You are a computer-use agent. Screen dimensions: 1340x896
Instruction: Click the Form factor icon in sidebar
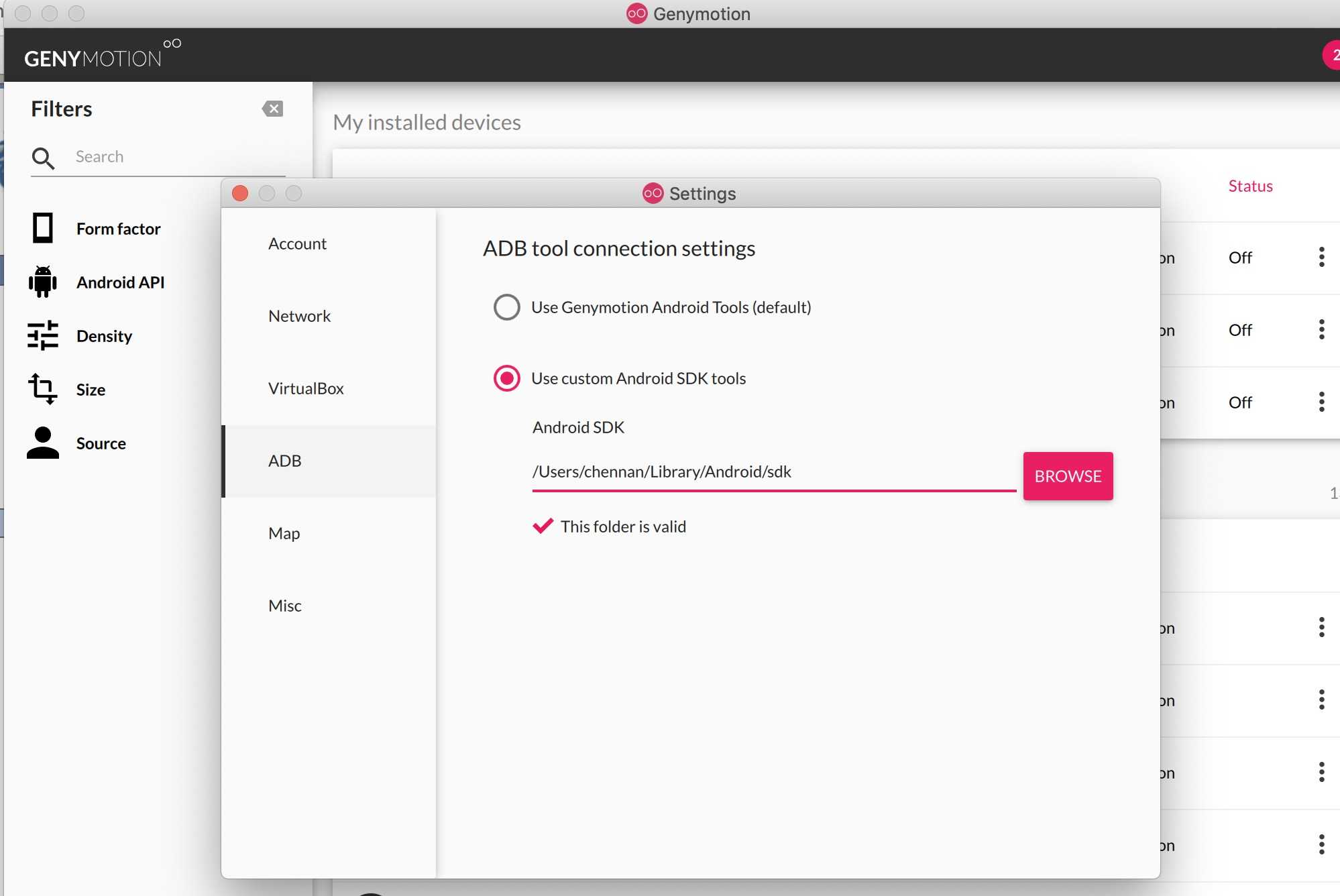pos(42,228)
